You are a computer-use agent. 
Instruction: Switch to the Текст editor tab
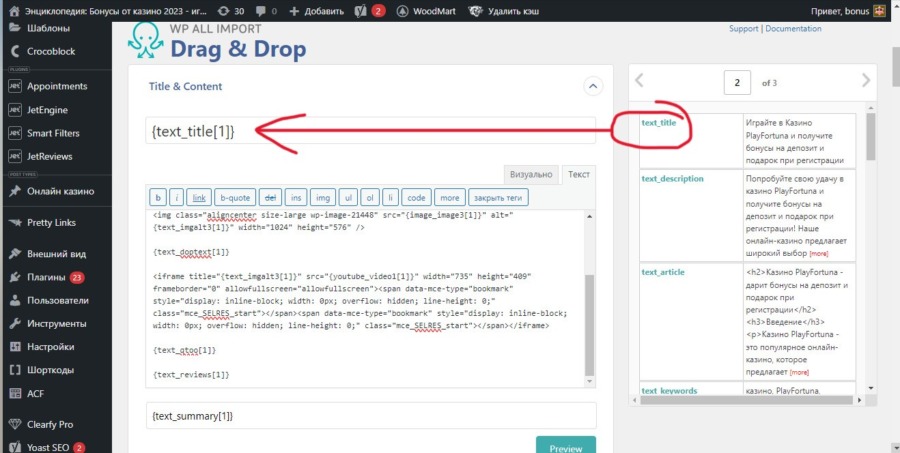pos(579,175)
